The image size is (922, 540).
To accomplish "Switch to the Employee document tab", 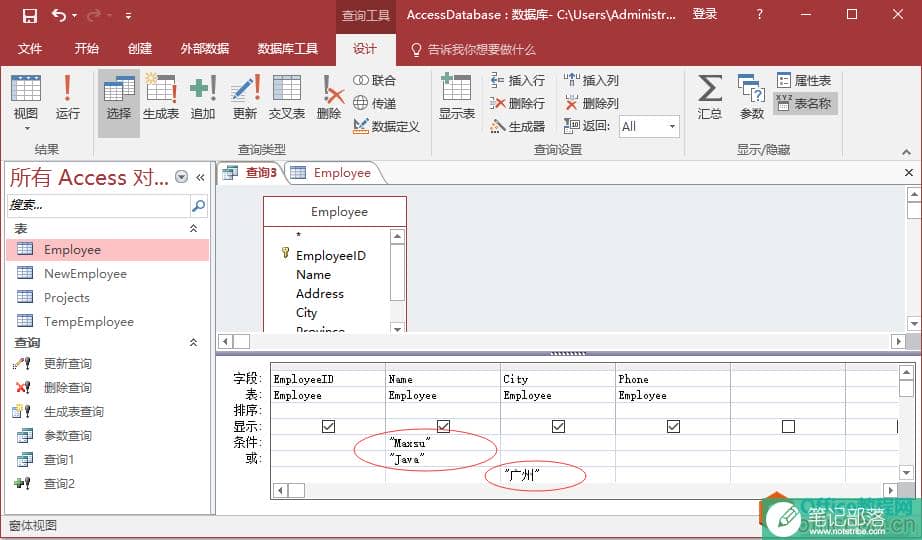I will pos(333,172).
